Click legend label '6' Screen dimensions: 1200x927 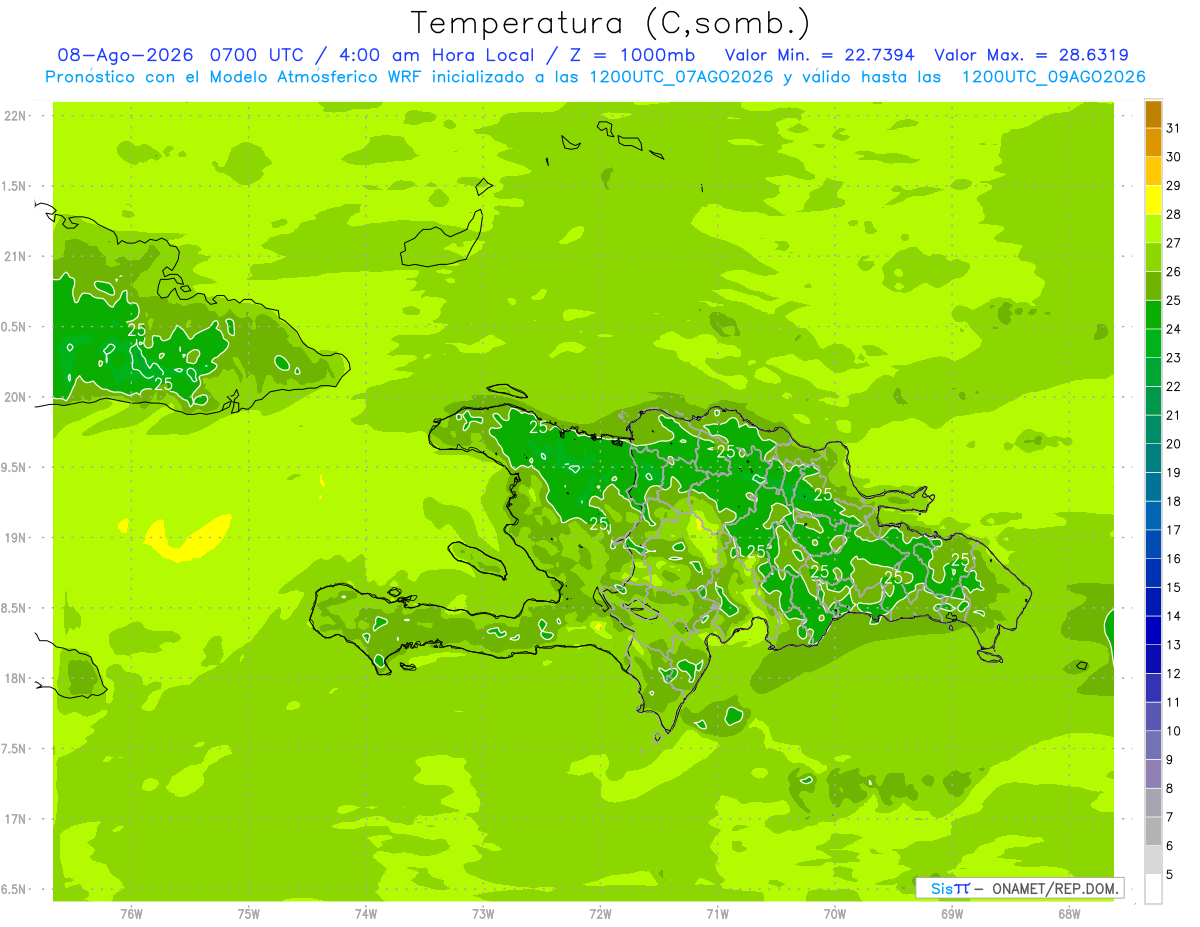(1170, 846)
